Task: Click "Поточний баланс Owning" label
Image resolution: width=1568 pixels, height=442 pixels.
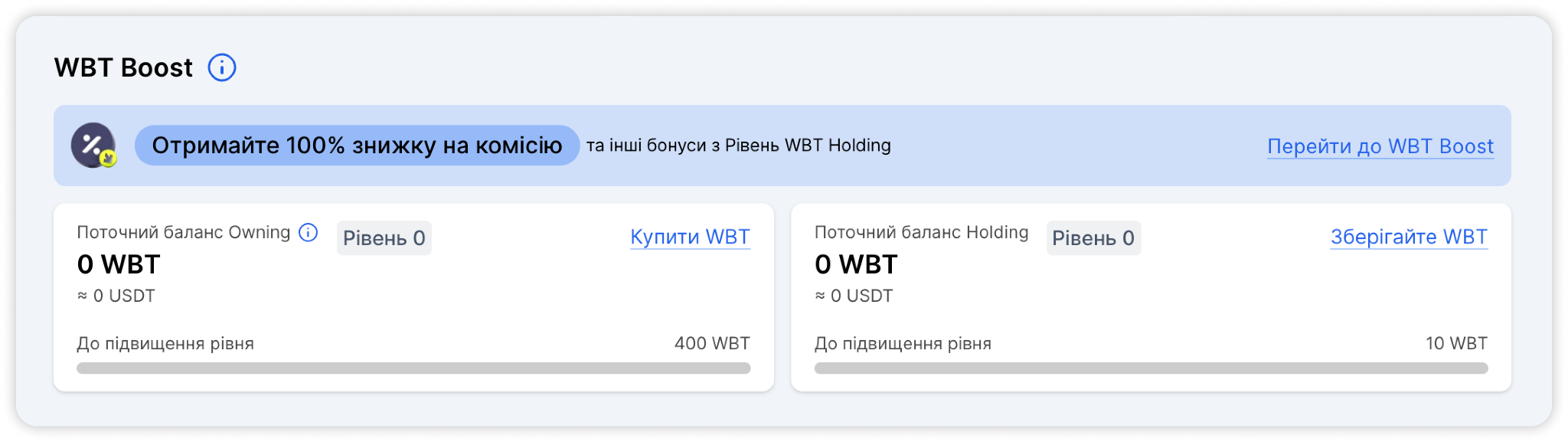Action: (184, 233)
